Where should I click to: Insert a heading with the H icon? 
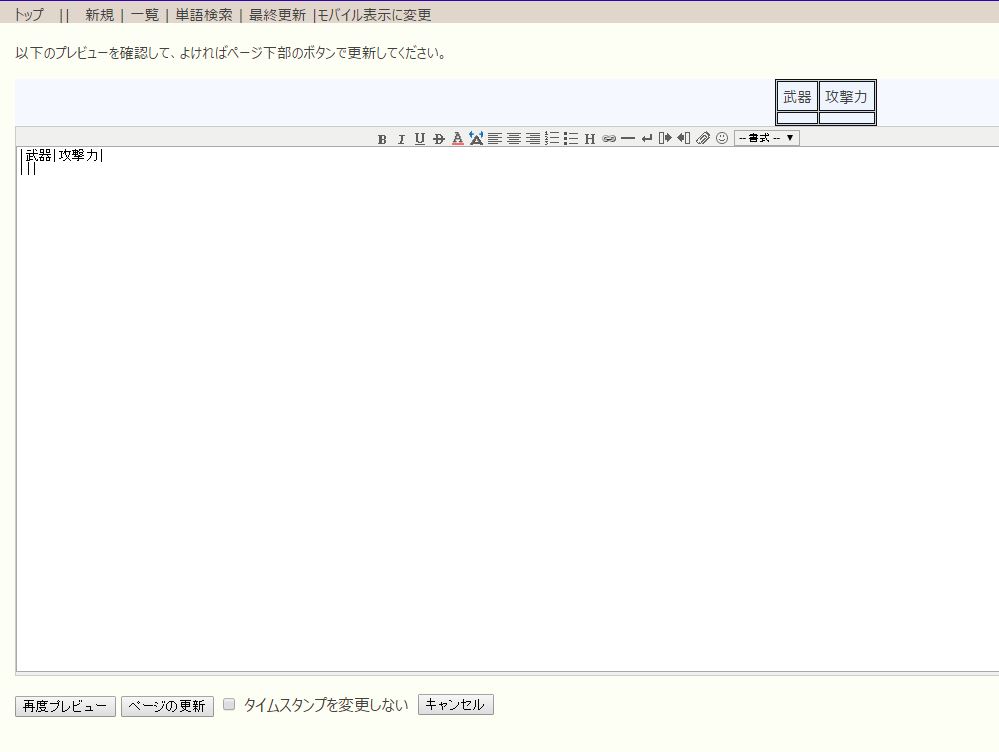click(x=590, y=139)
